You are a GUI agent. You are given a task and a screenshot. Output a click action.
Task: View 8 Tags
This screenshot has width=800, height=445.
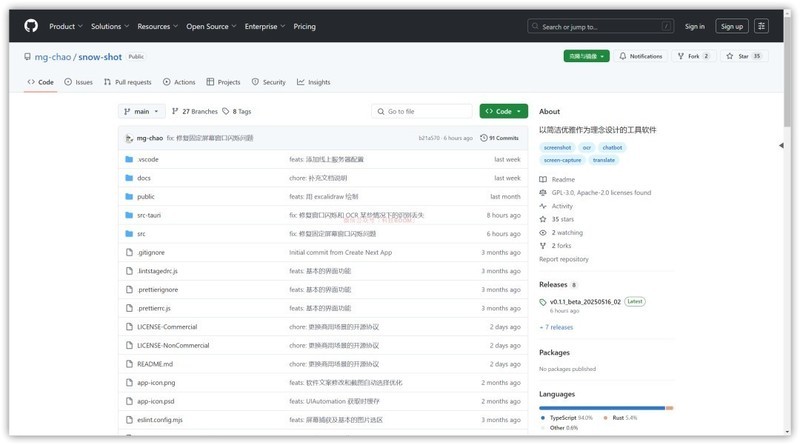click(x=237, y=111)
